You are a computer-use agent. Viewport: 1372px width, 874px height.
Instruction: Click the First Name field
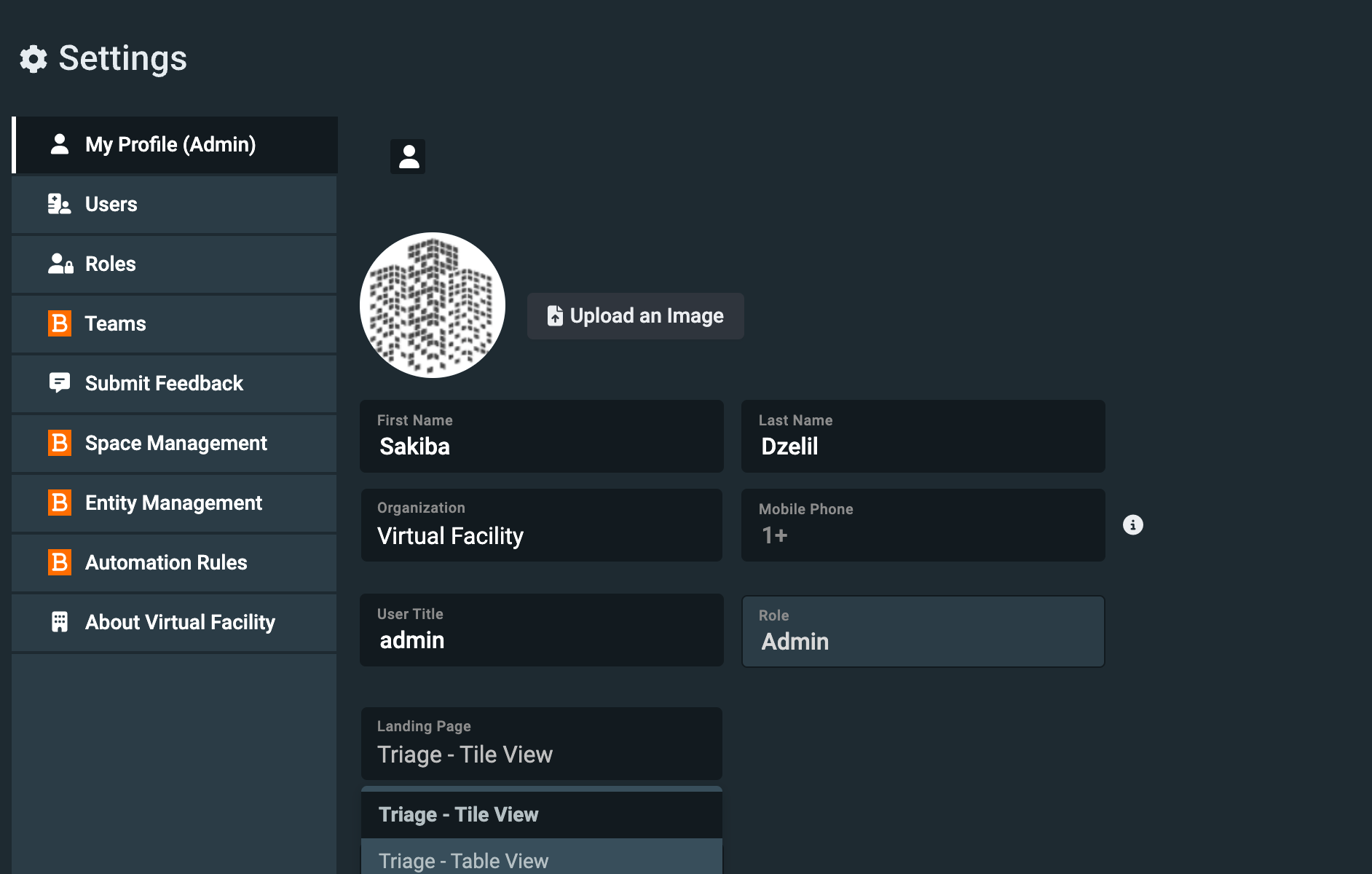[541, 437]
